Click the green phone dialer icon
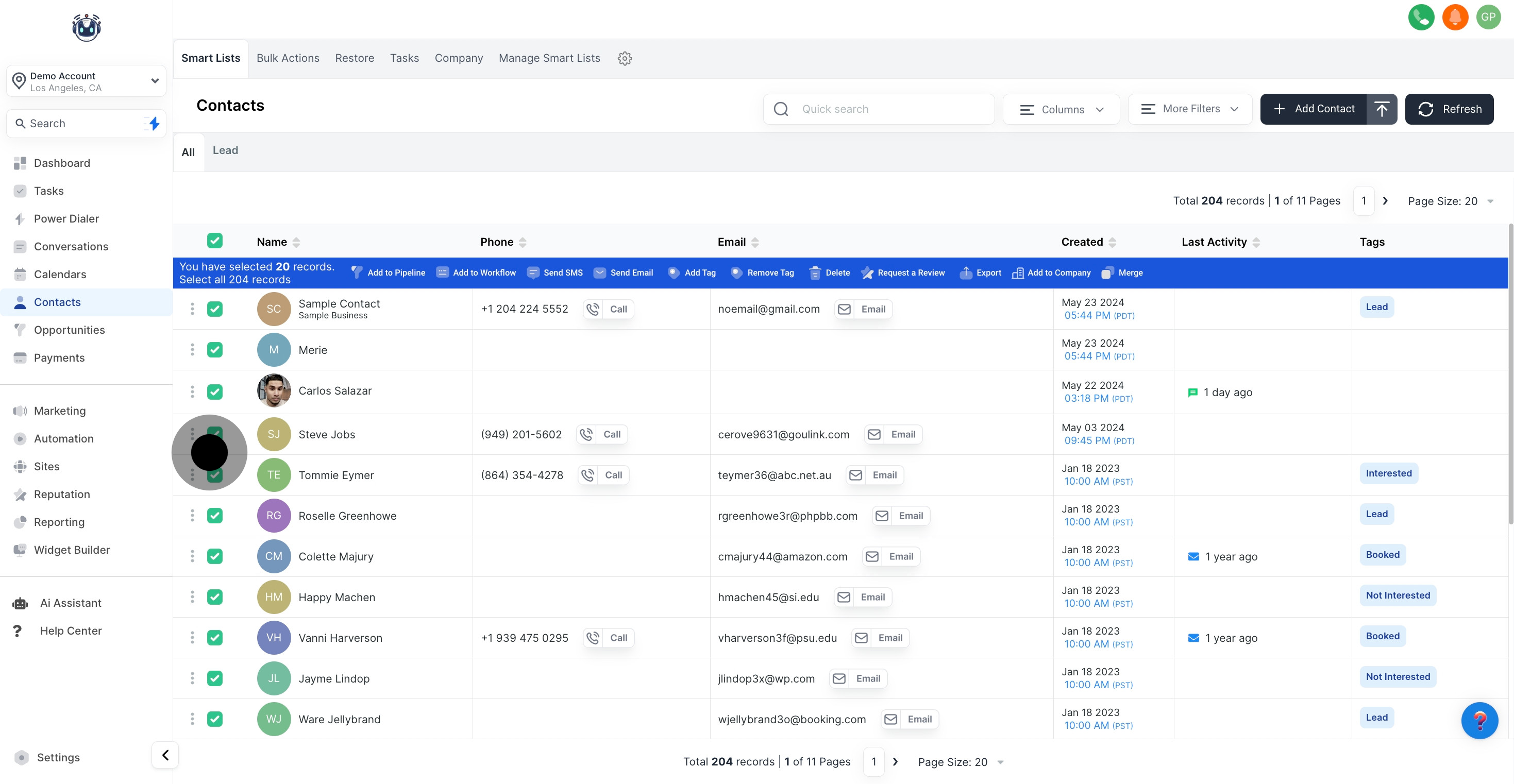This screenshot has width=1514, height=784. [1421, 17]
